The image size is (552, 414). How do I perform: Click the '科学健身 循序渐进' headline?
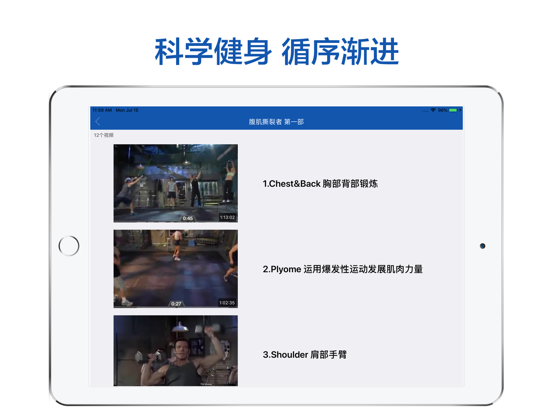click(276, 52)
